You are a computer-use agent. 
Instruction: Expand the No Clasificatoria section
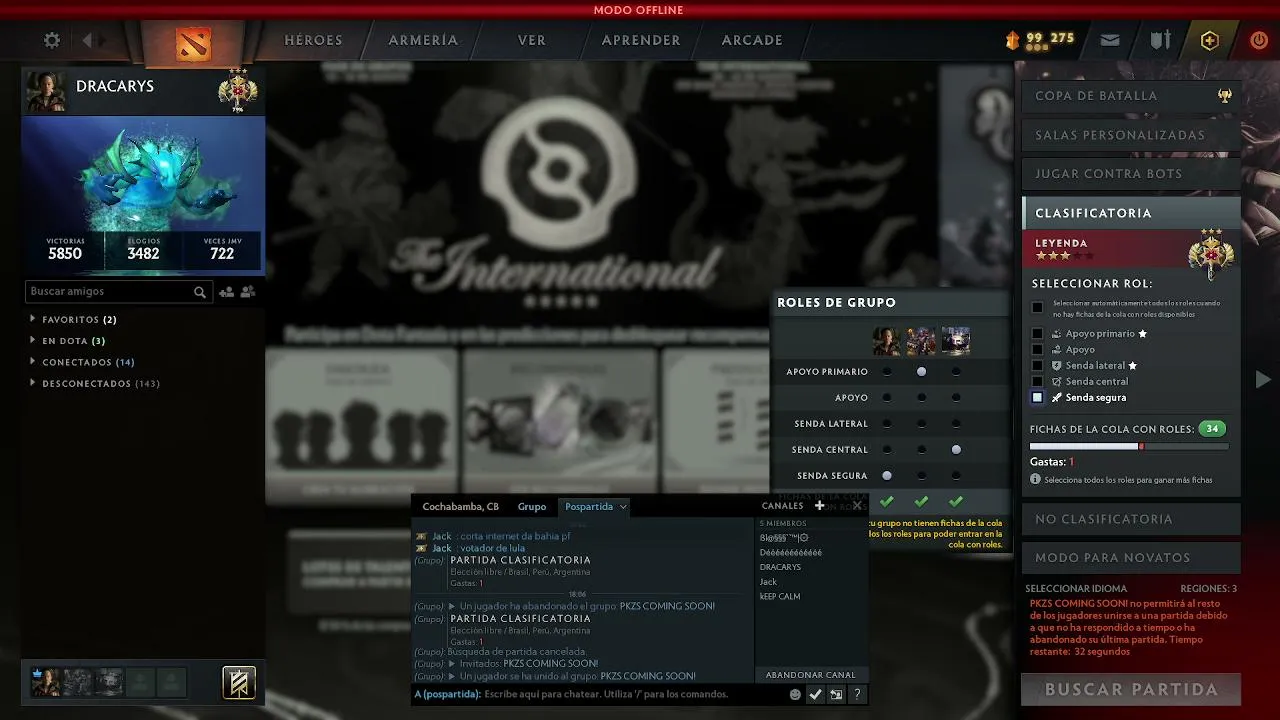pyautogui.click(x=1131, y=519)
